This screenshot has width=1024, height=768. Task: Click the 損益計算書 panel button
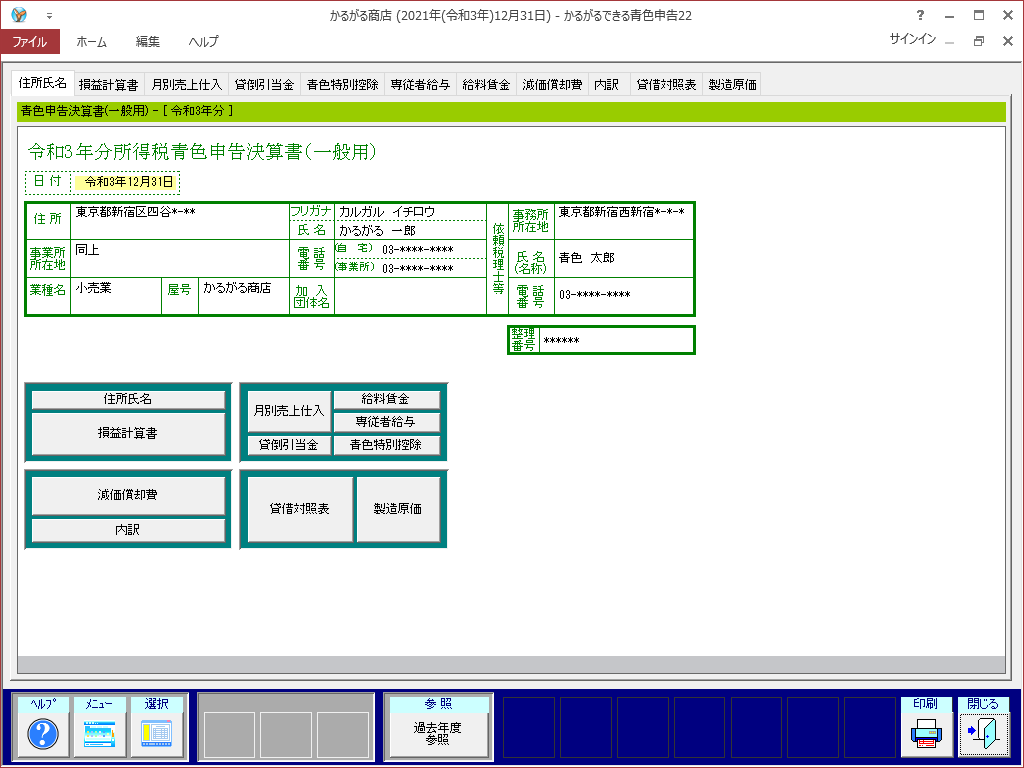click(128, 433)
